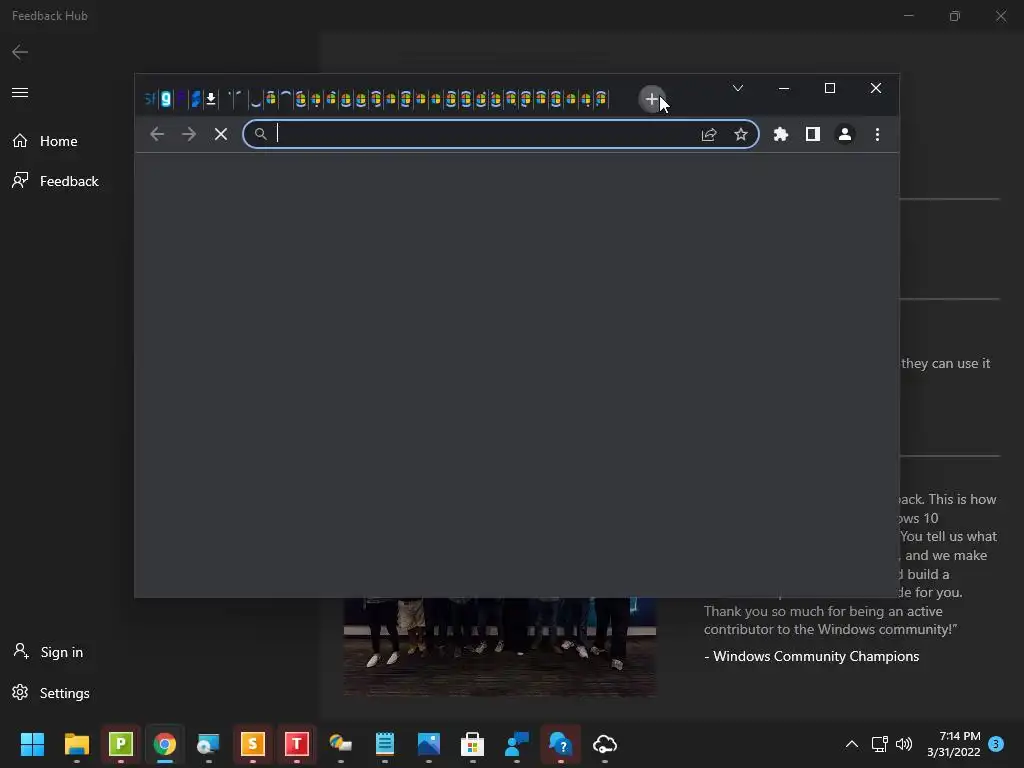Go back in Chrome browser

[x=157, y=135]
